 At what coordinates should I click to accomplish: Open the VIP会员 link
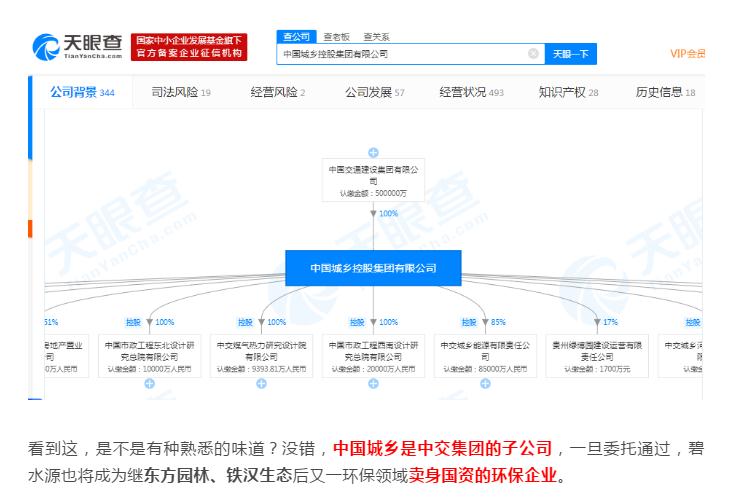688,54
